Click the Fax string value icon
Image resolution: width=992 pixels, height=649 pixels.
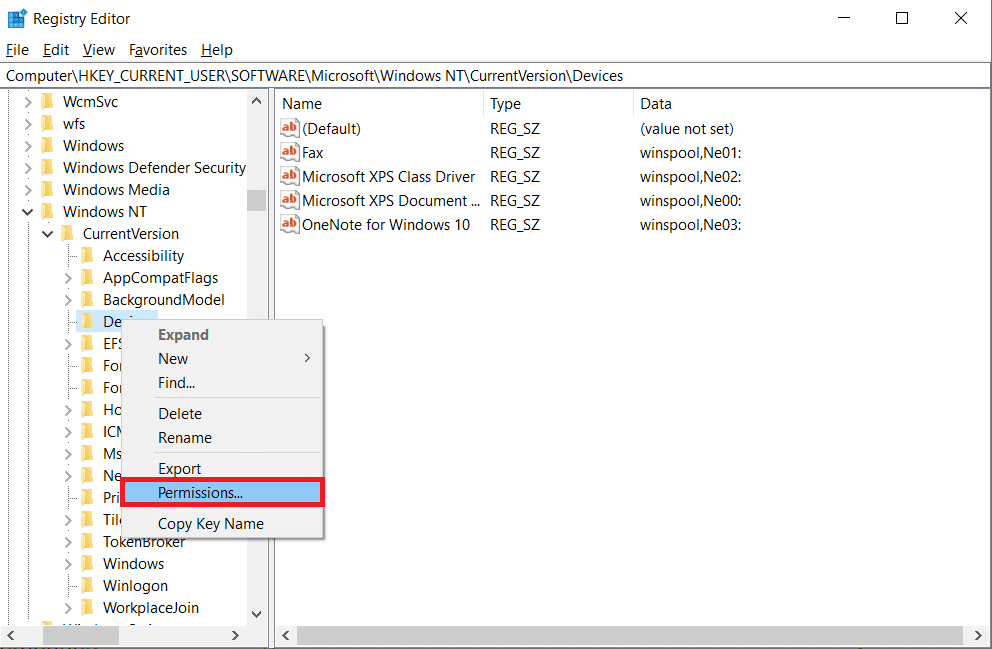tap(290, 153)
